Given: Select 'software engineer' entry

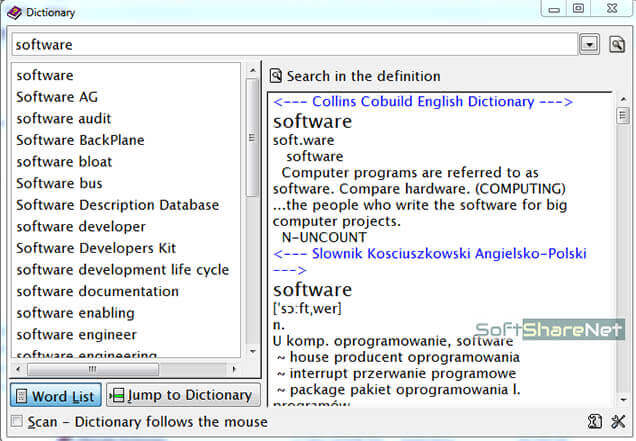Looking at the screenshot, I should [77, 334].
